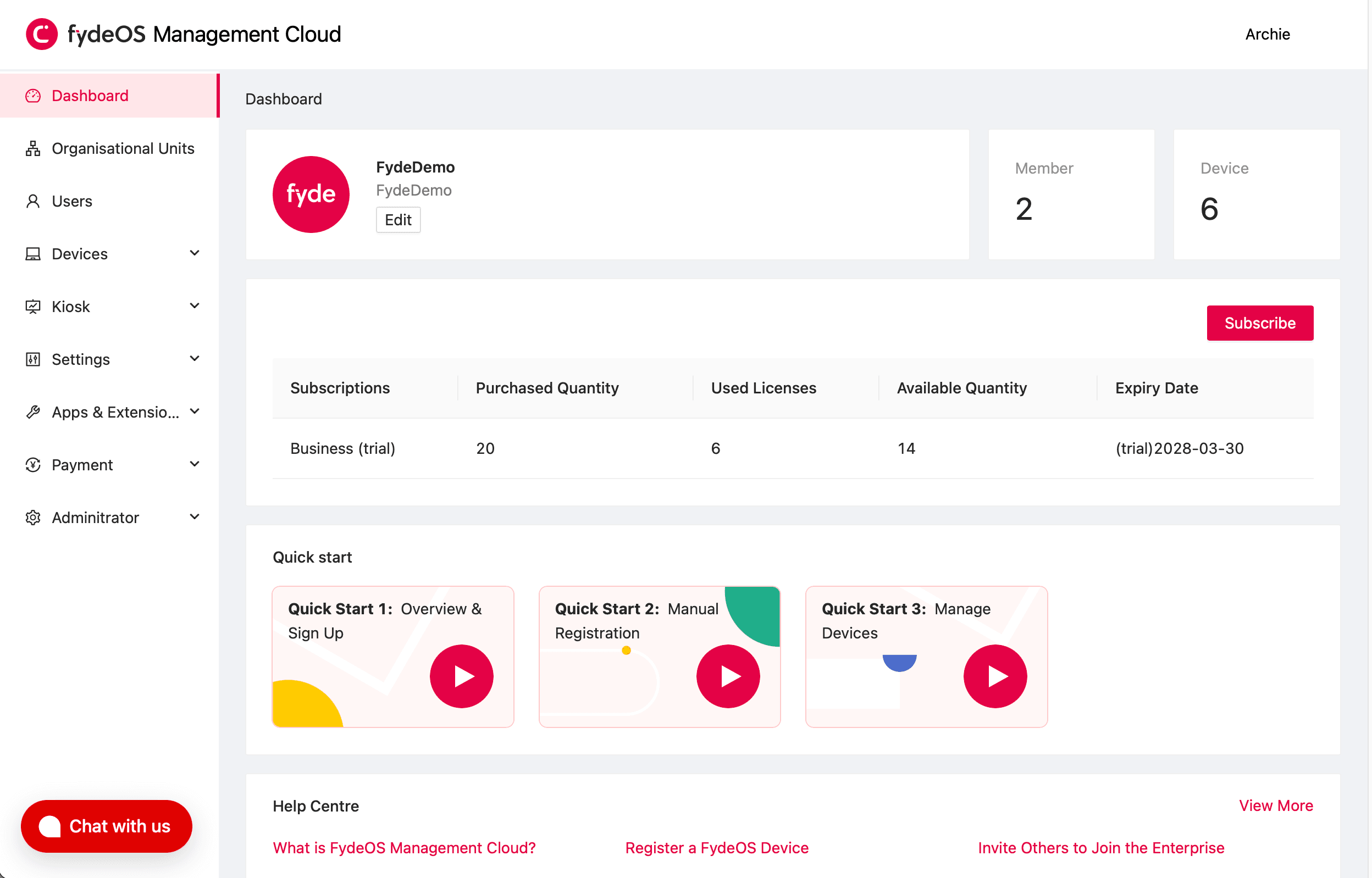Image resolution: width=1372 pixels, height=878 pixels.
Task: Click the Device count card
Action: pyautogui.click(x=1256, y=195)
